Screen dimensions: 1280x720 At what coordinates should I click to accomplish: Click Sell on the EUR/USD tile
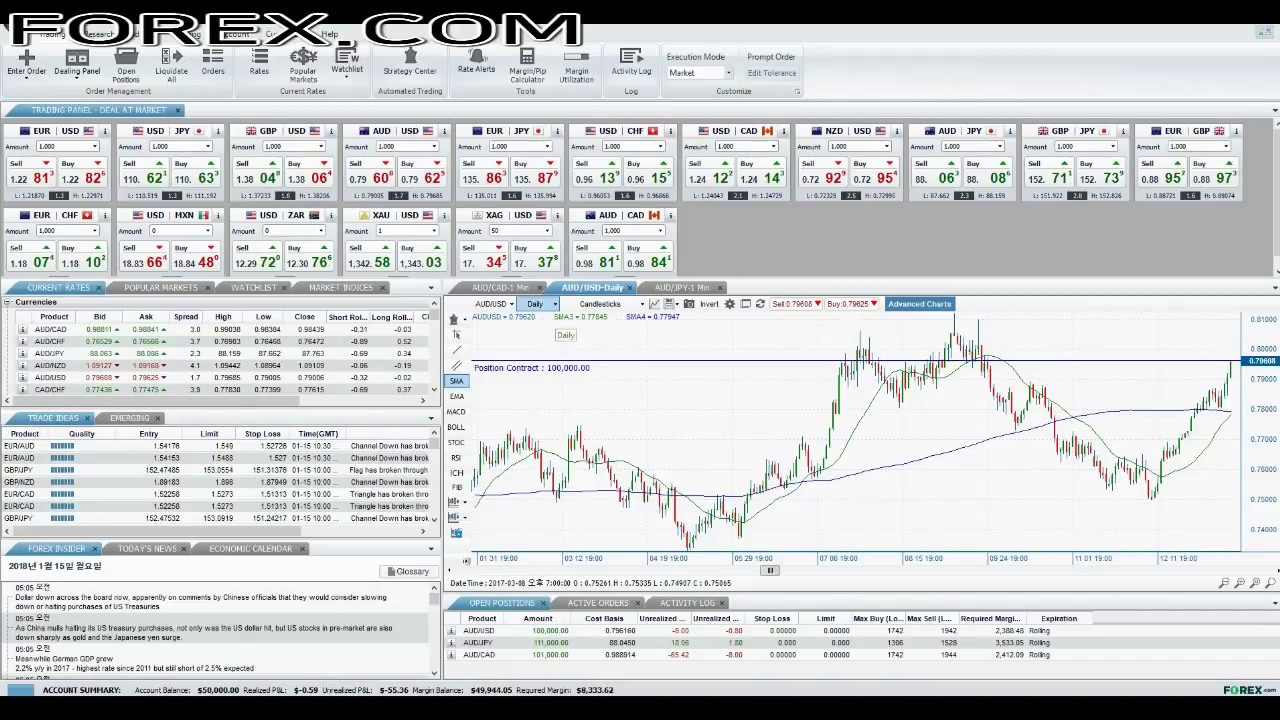[30, 173]
